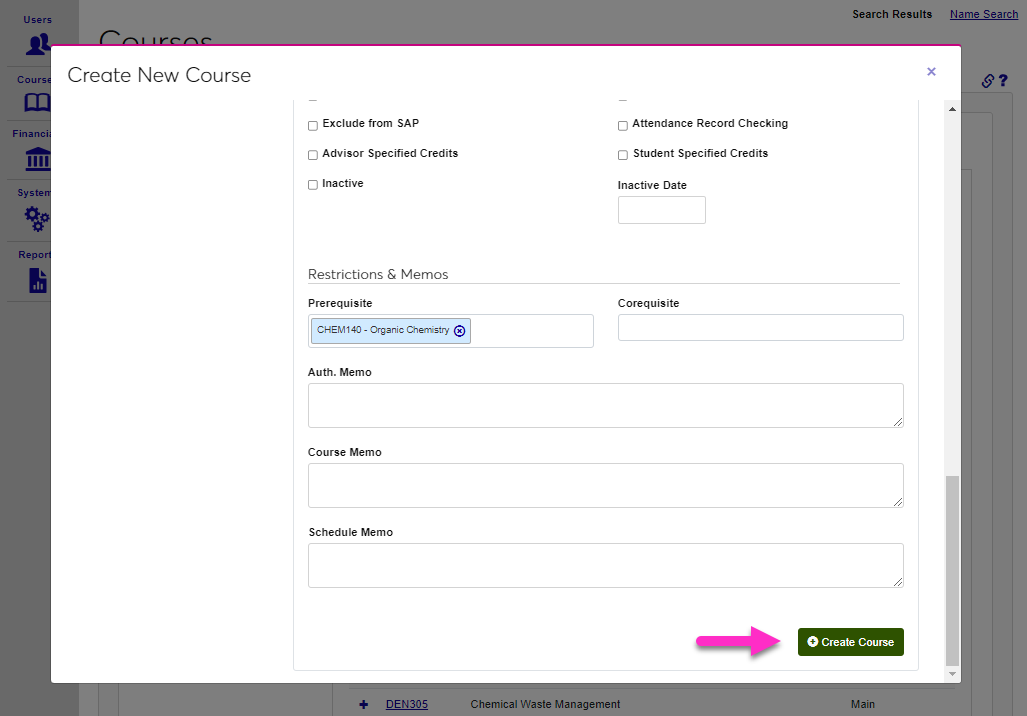This screenshot has width=1027, height=716.
Task: Click the link chain icon
Action: pyautogui.click(x=987, y=81)
